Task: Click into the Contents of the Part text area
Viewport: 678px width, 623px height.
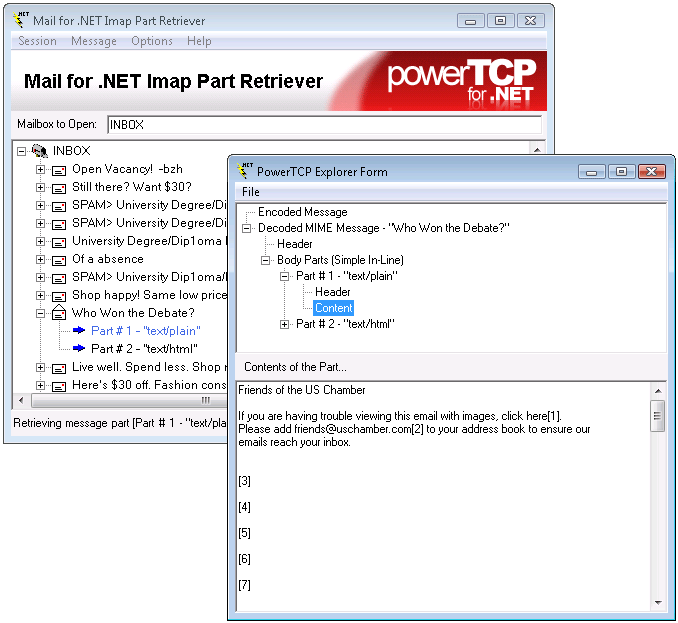Action: [x=443, y=496]
